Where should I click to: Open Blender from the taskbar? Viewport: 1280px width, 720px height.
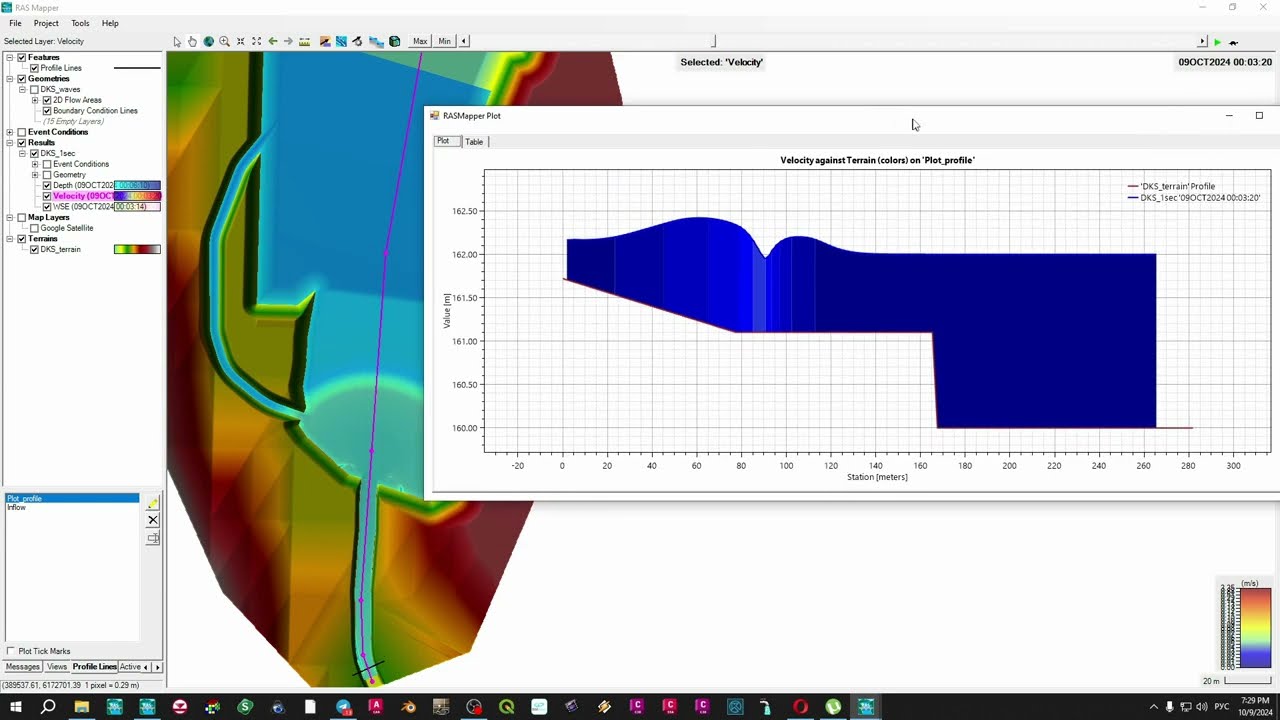pos(408,707)
